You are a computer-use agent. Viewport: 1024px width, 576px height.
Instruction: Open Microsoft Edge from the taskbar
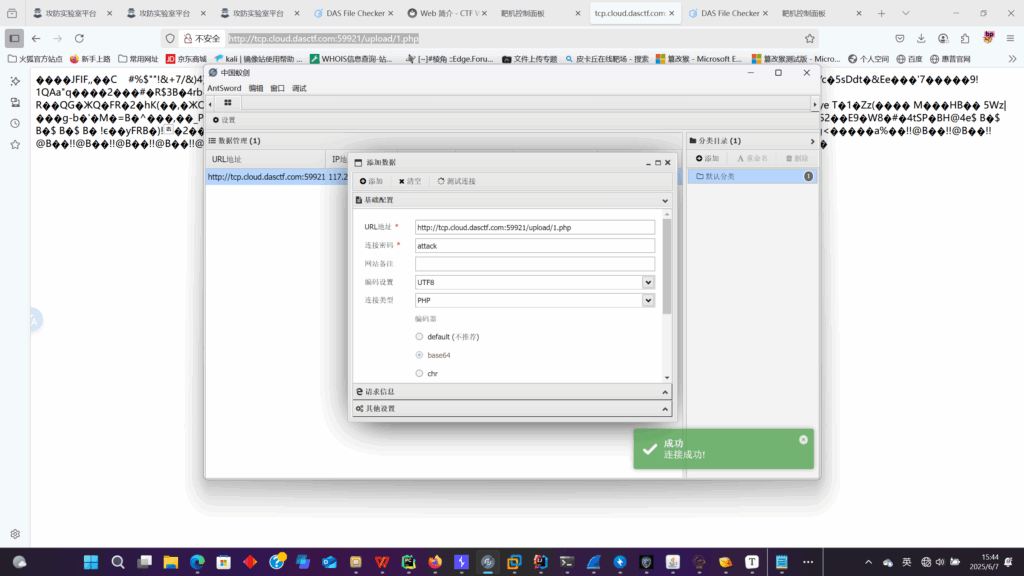coord(197,562)
